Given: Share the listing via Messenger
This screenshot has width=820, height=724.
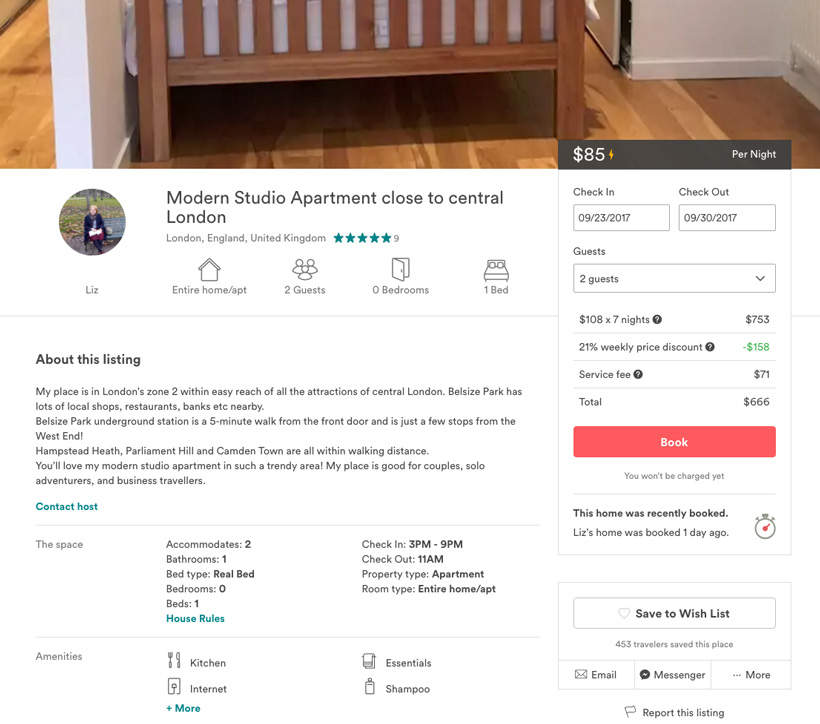Looking at the screenshot, I should coord(672,675).
